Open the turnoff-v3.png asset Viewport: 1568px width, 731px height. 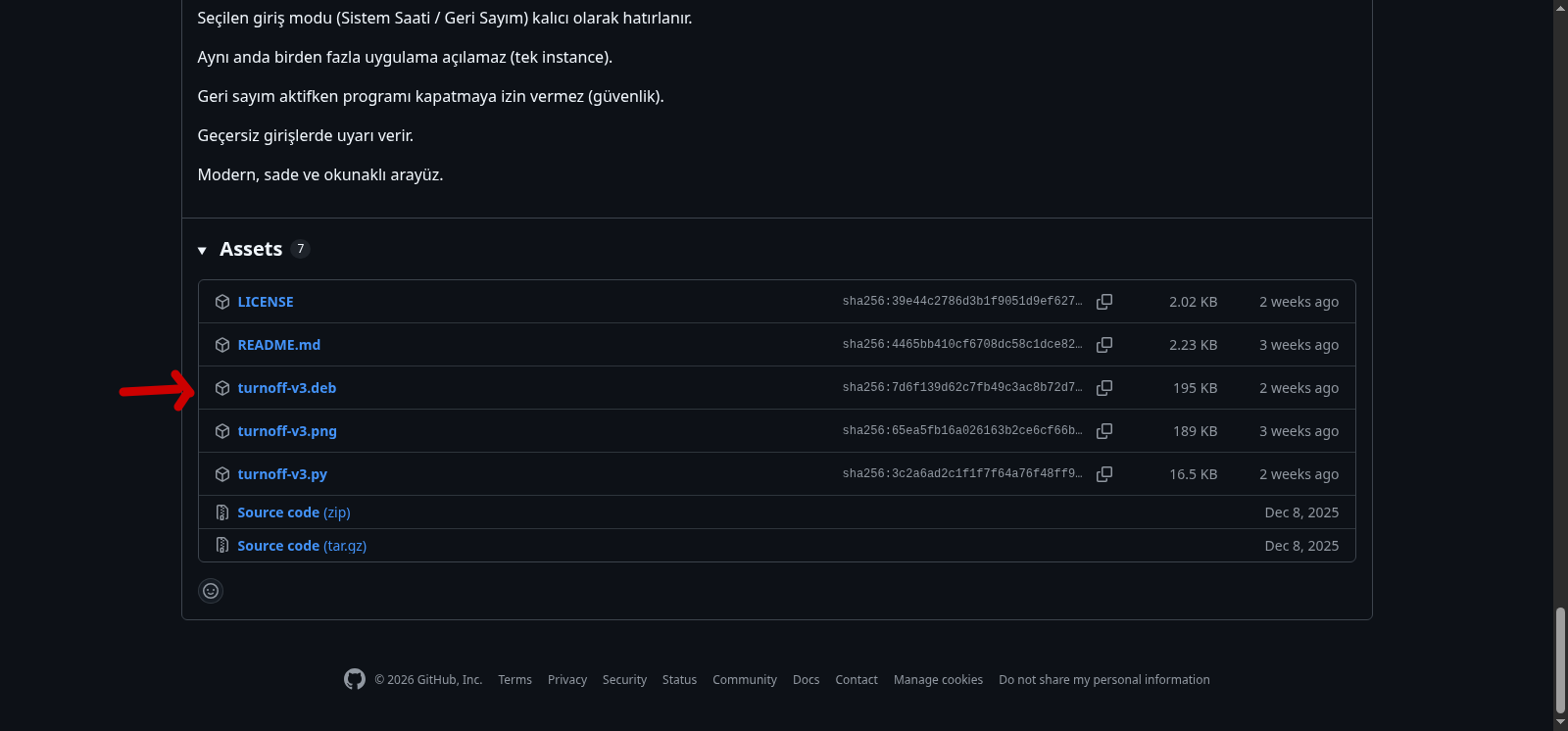click(x=286, y=431)
